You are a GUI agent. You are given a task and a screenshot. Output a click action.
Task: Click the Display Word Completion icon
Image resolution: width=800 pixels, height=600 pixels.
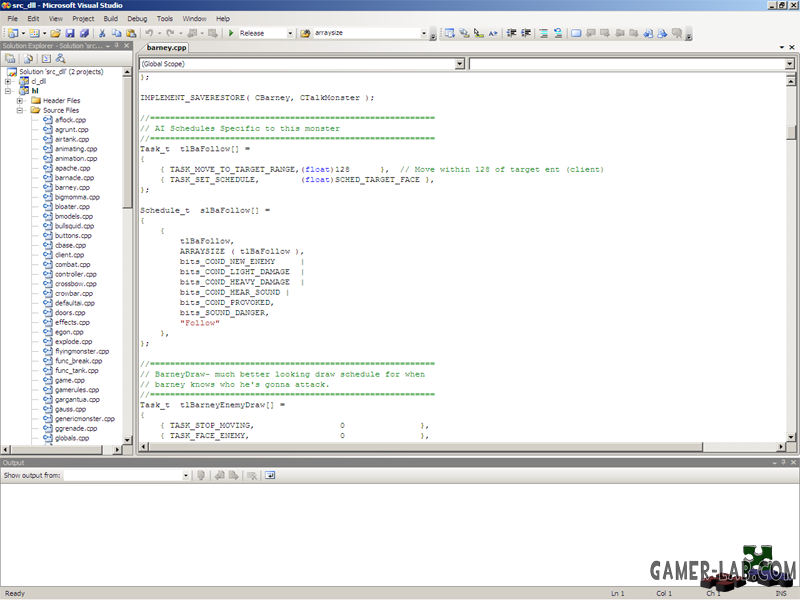pos(493,33)
